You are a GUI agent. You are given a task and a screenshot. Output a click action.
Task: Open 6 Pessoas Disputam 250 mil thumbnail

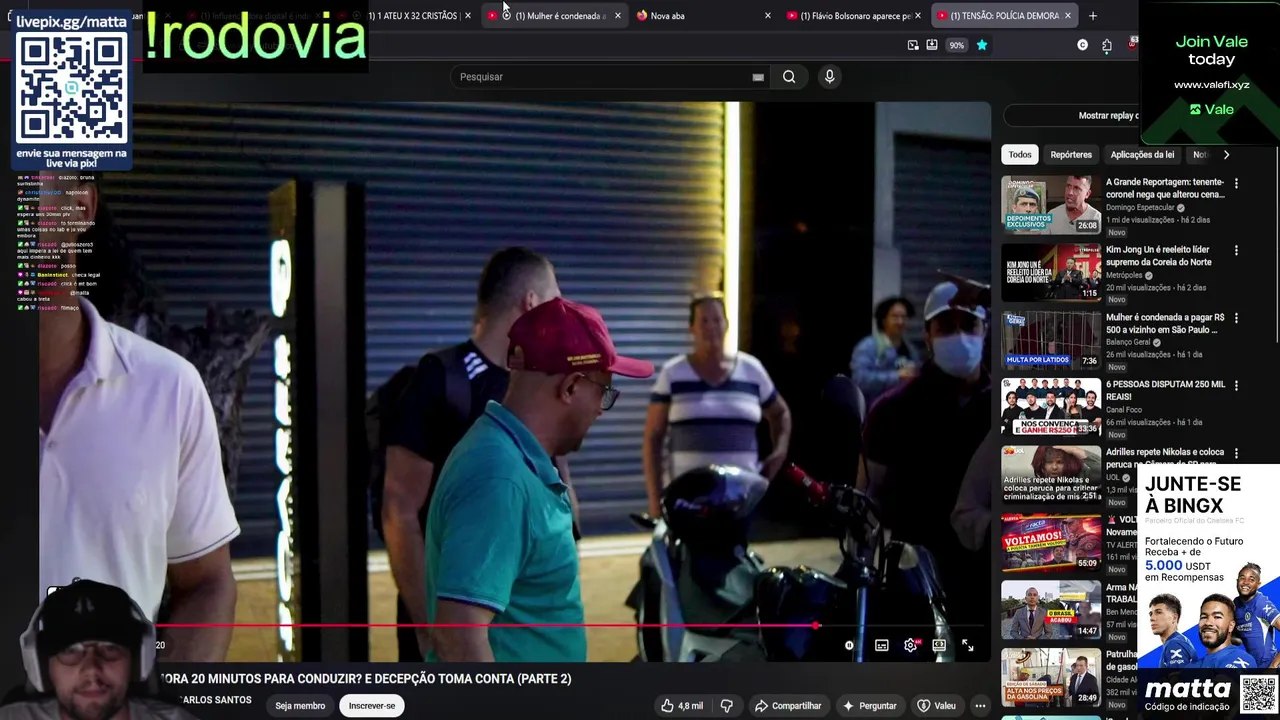[x=1051, y=406]
